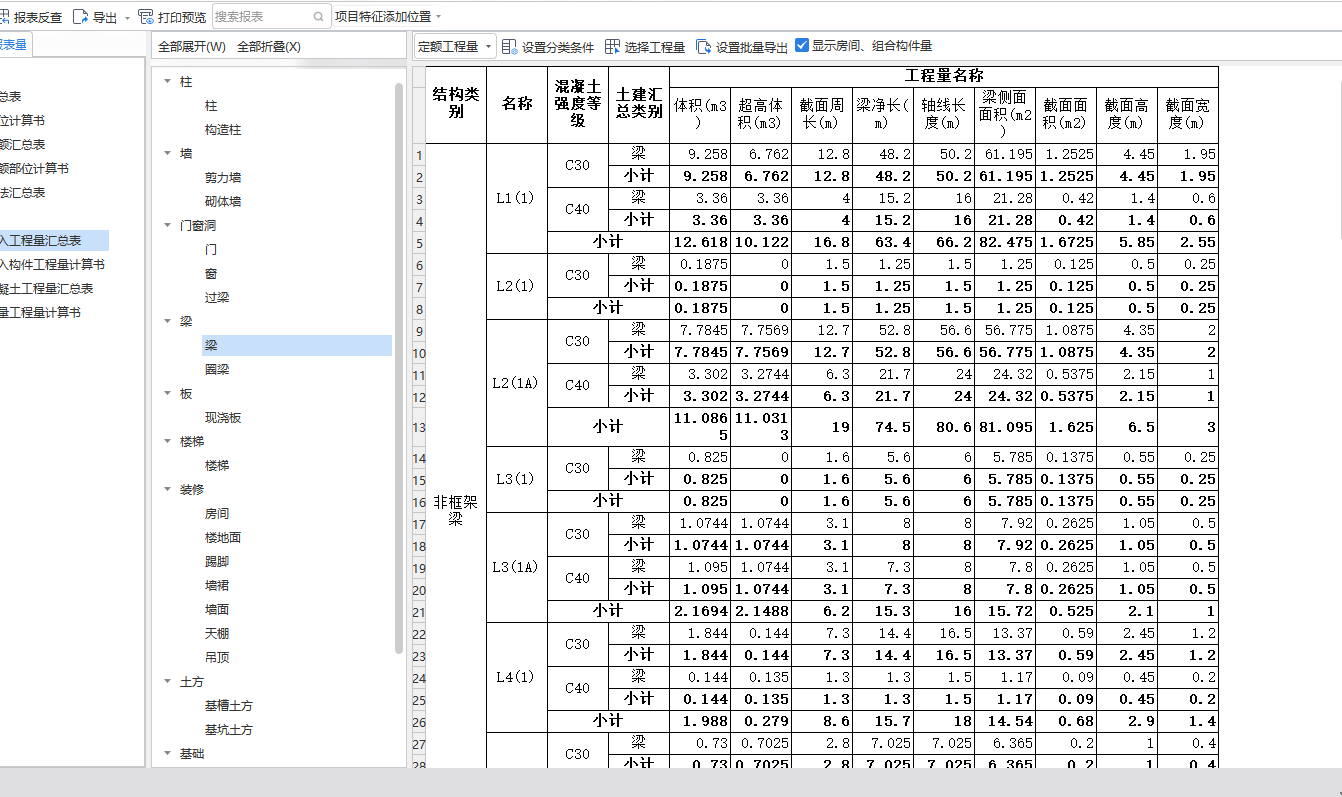
Task: Select 基槽土方 in the tree
Action: click(229, 706)
